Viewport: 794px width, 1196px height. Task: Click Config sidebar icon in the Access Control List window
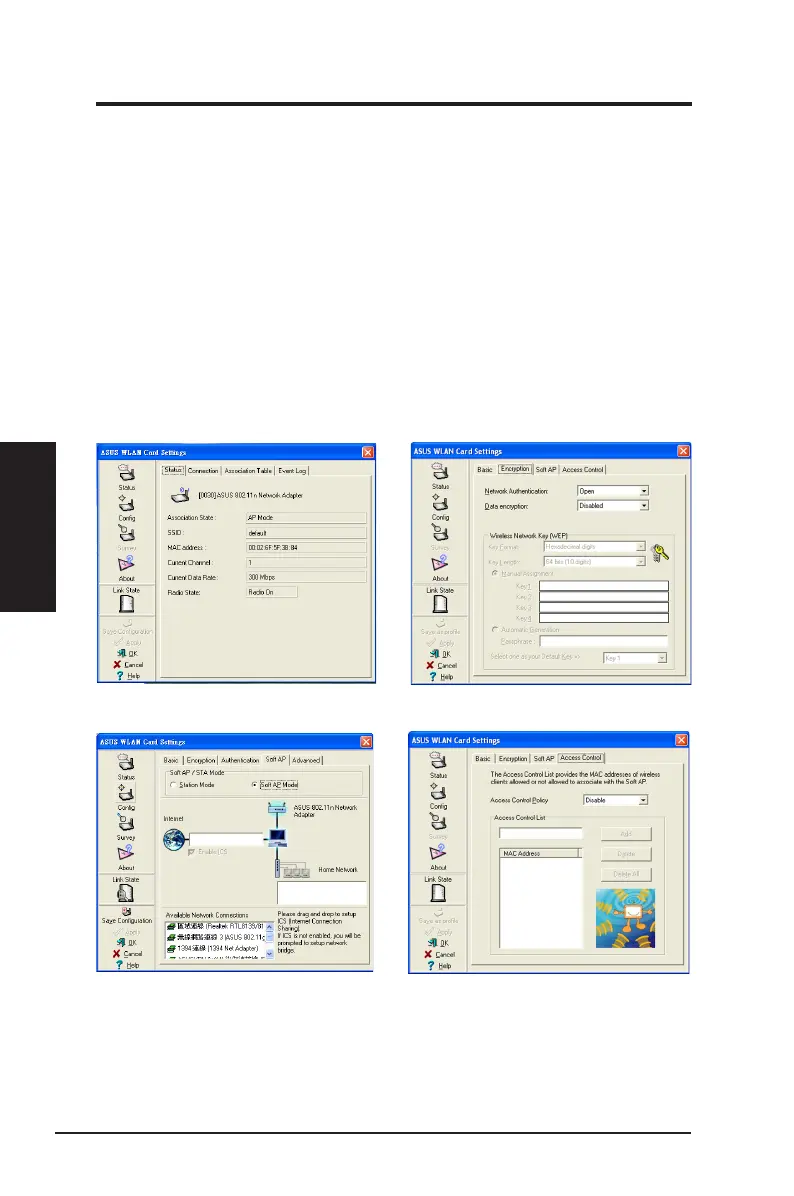(x=439, y=792)
